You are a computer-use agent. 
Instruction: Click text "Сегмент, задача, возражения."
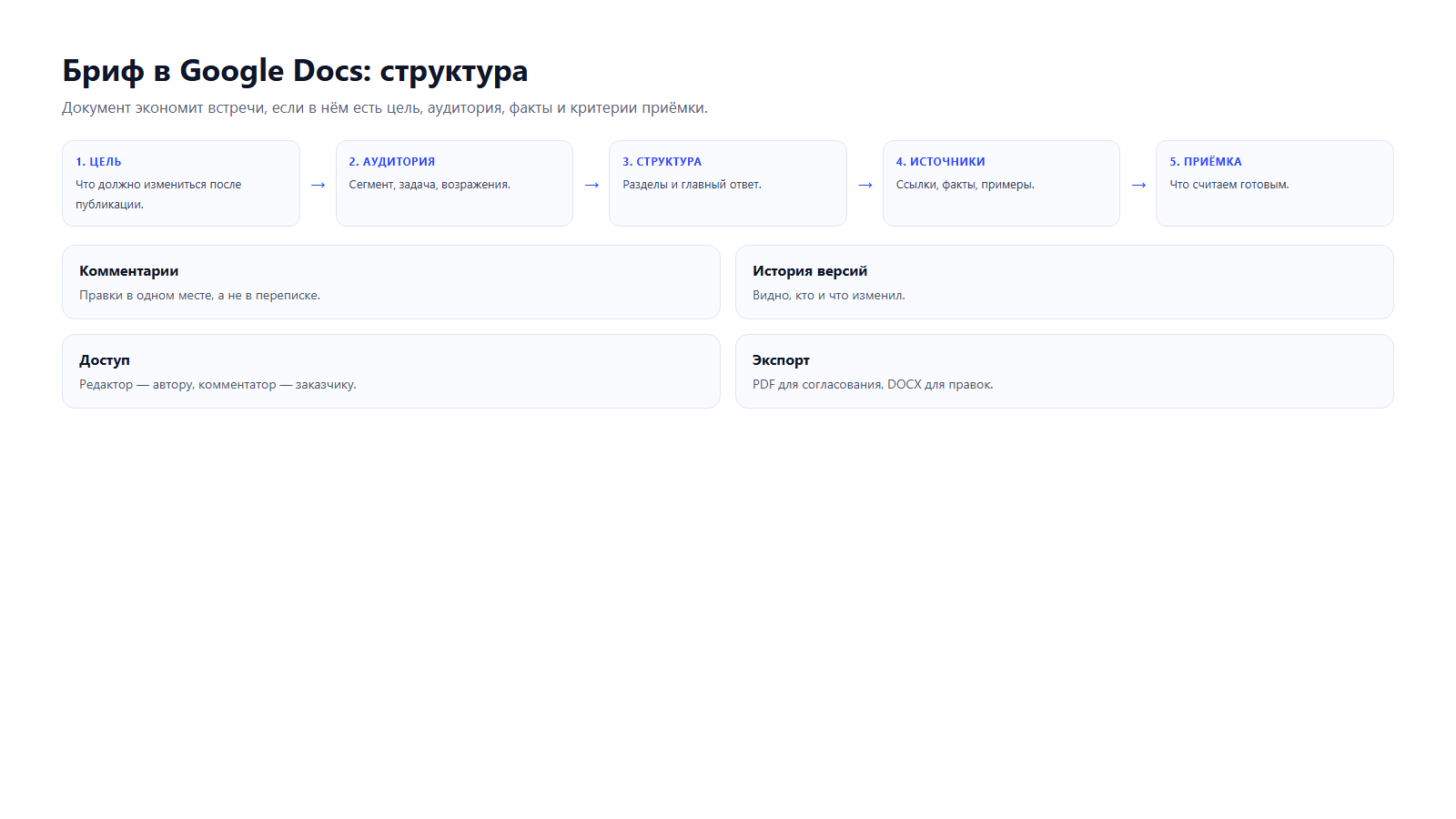click(x=430, y=184)
